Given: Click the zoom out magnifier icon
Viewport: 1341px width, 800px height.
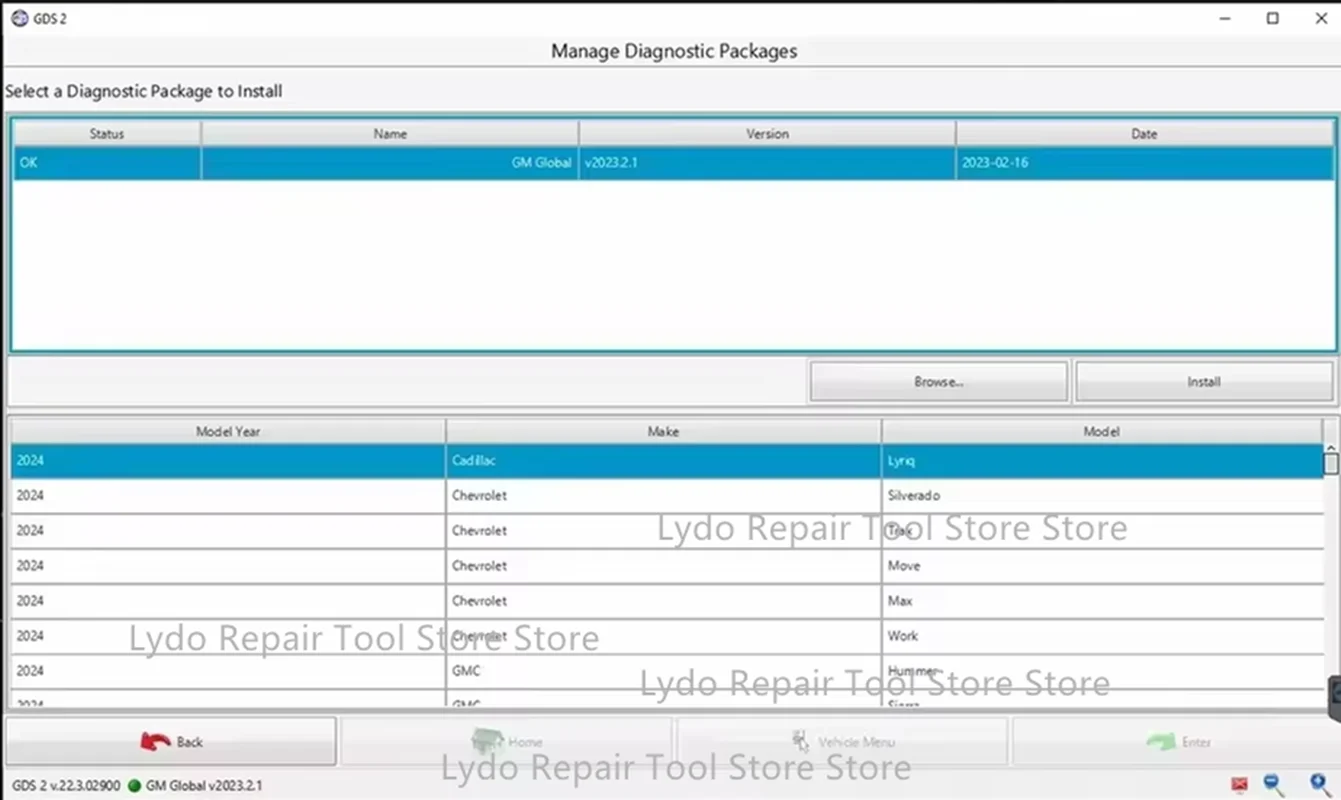Looking at the screenshot, I should [1271, 784].
